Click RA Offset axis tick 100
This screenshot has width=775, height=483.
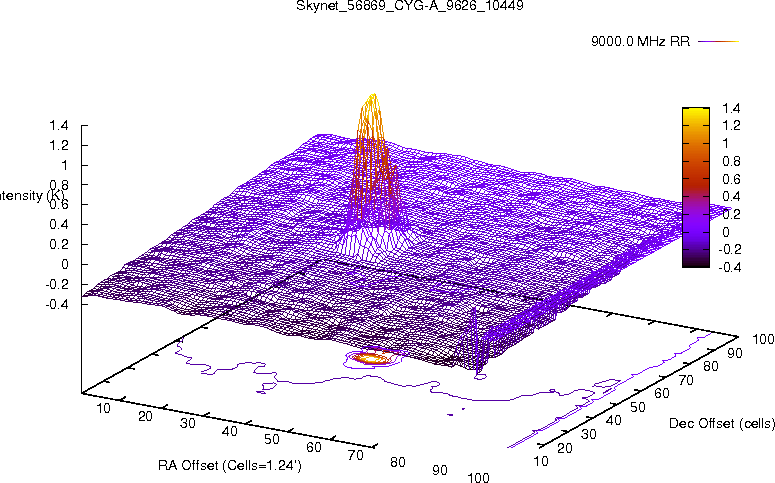[478, 477]
